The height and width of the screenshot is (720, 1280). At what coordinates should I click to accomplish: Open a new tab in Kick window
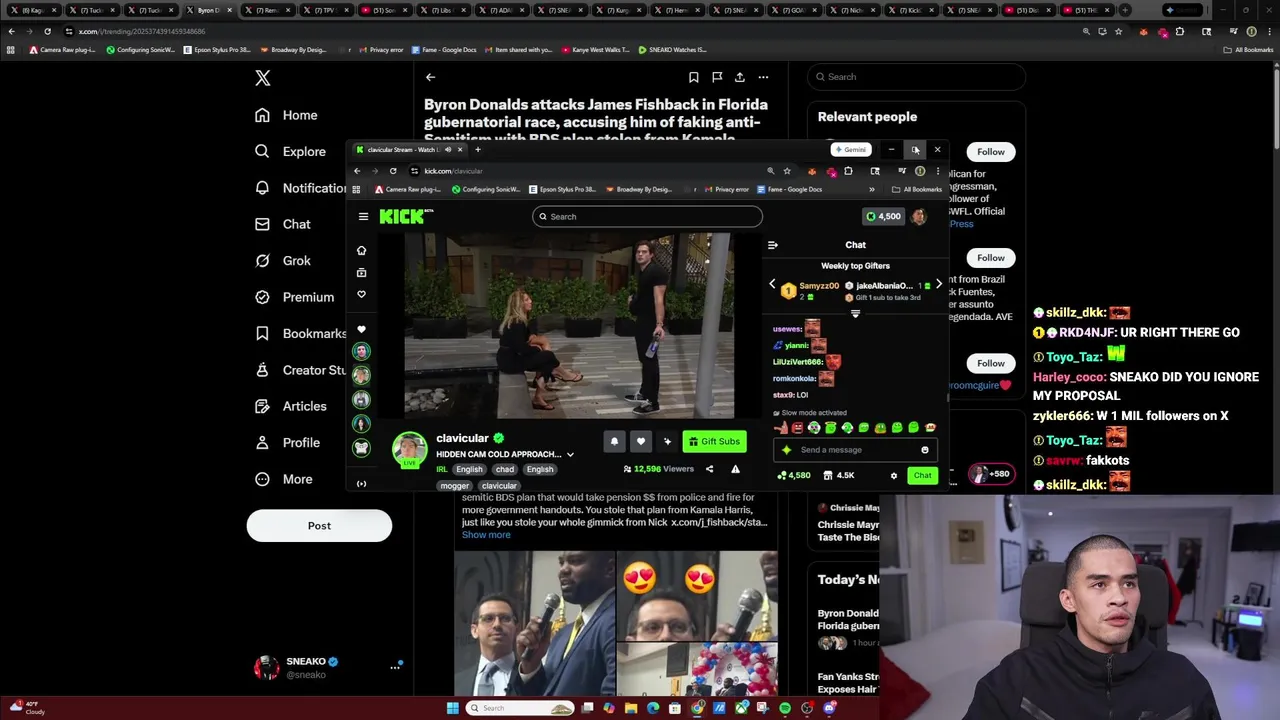point(478,150)
